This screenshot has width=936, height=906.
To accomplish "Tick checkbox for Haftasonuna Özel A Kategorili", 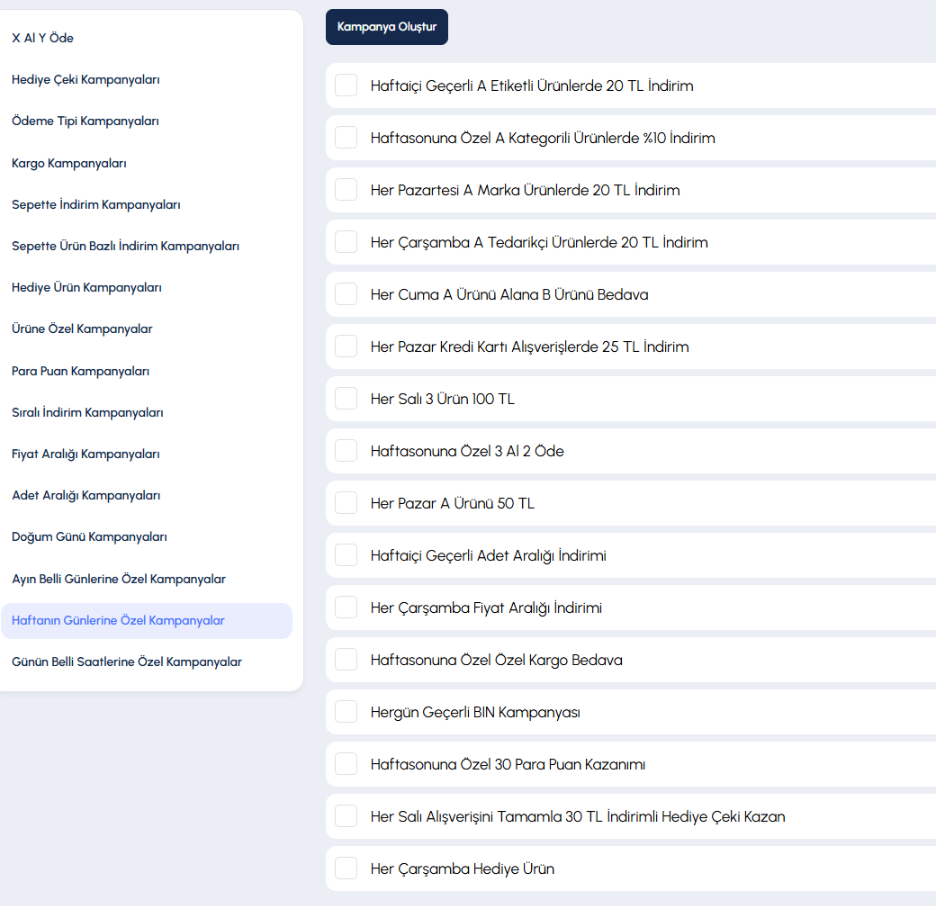I will point(346,137).
